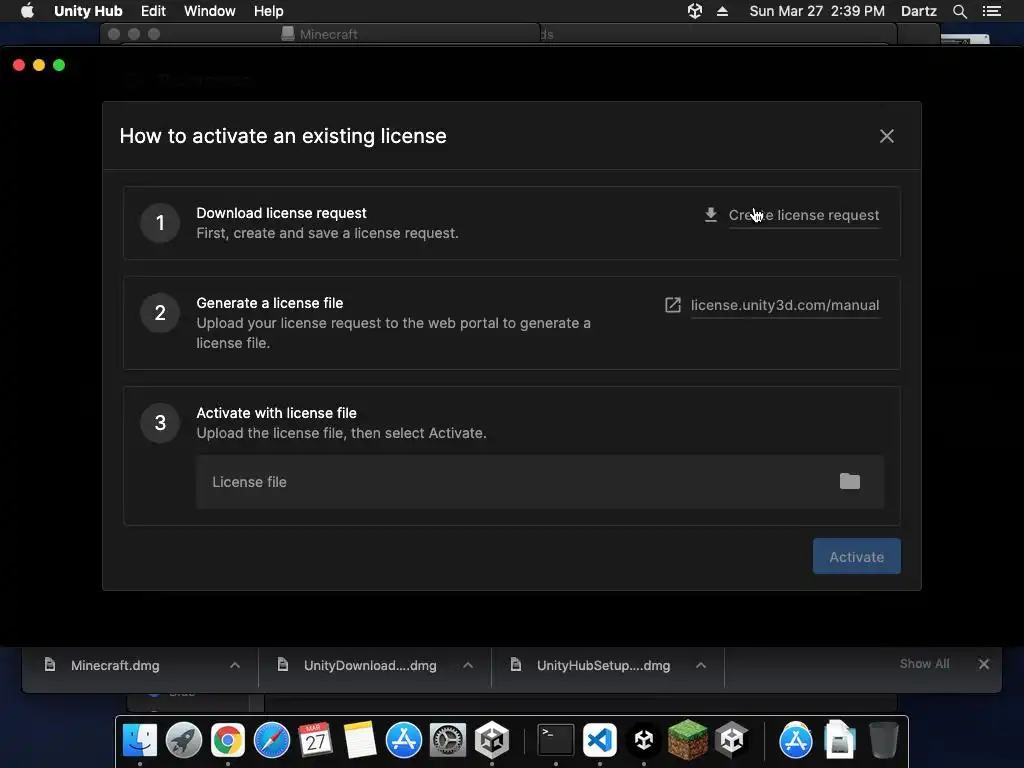This screenshot has height=768, width=1024.
Task: Click the red close button of Unity Hub window
Action: pos(19,65)
